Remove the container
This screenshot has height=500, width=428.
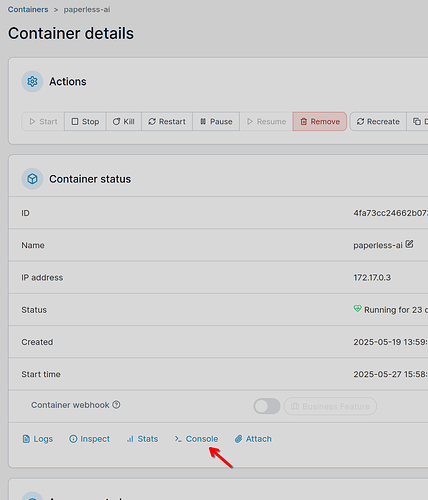[320, 121]
